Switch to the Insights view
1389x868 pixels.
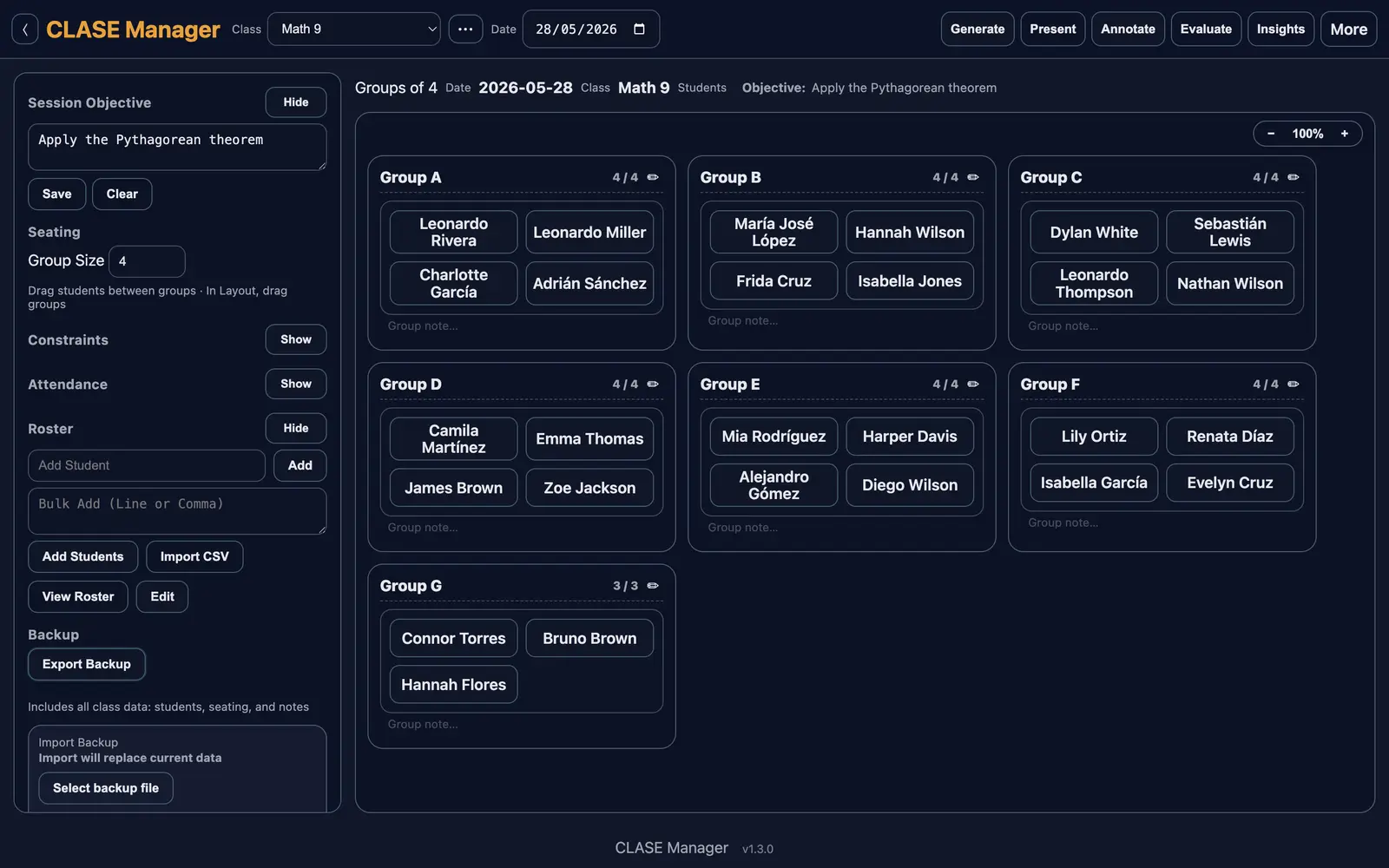click(1280, 30)
